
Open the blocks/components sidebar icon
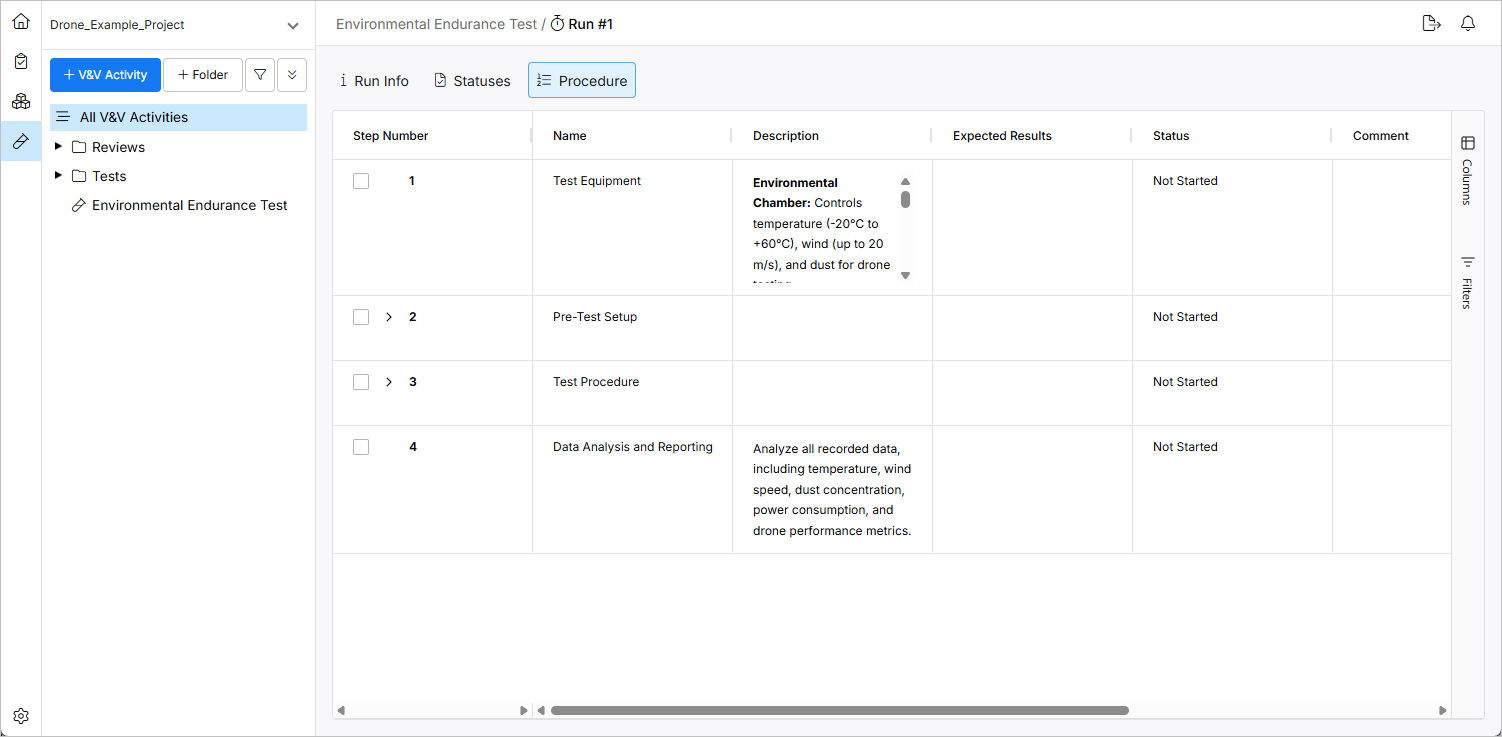pos(21,101)
